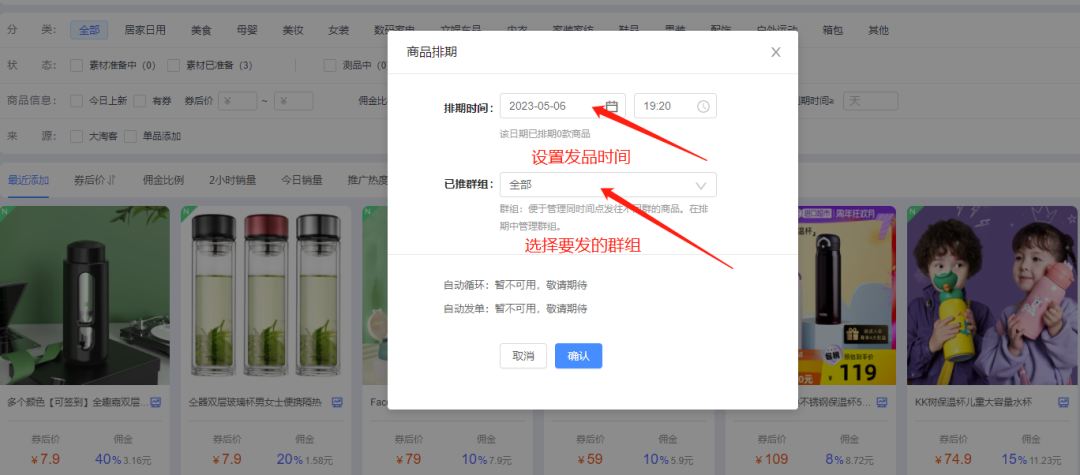This screenshot has width=1080, height=475.
Task: Click 该日期已排期0款商品 hint text
Action: [545, 134]
